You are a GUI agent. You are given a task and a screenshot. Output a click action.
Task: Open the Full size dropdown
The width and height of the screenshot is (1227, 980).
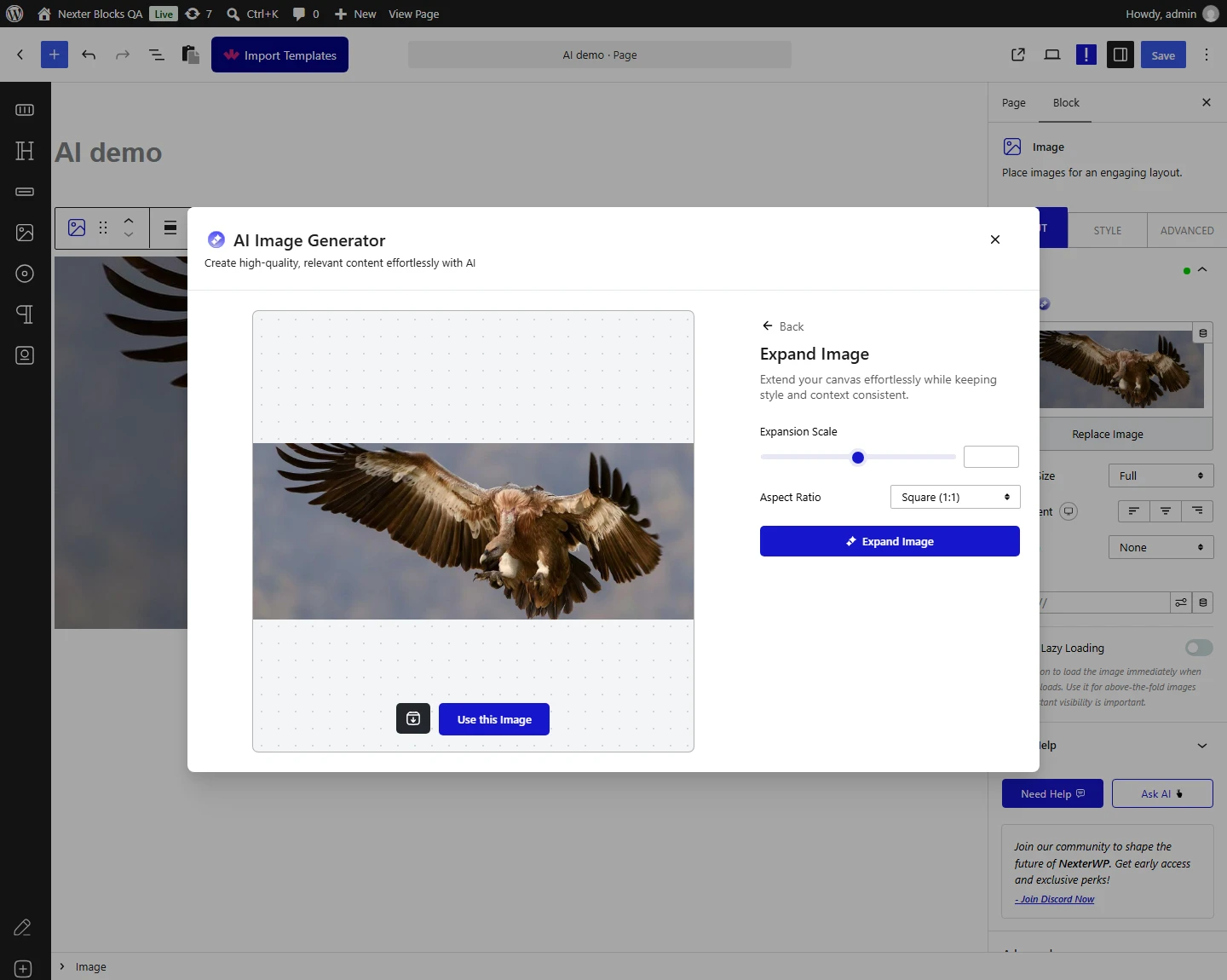coord(1161,476)
